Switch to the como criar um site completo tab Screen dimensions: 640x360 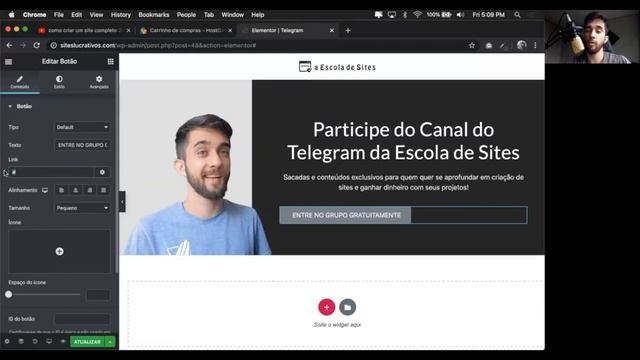pos(84,30)
